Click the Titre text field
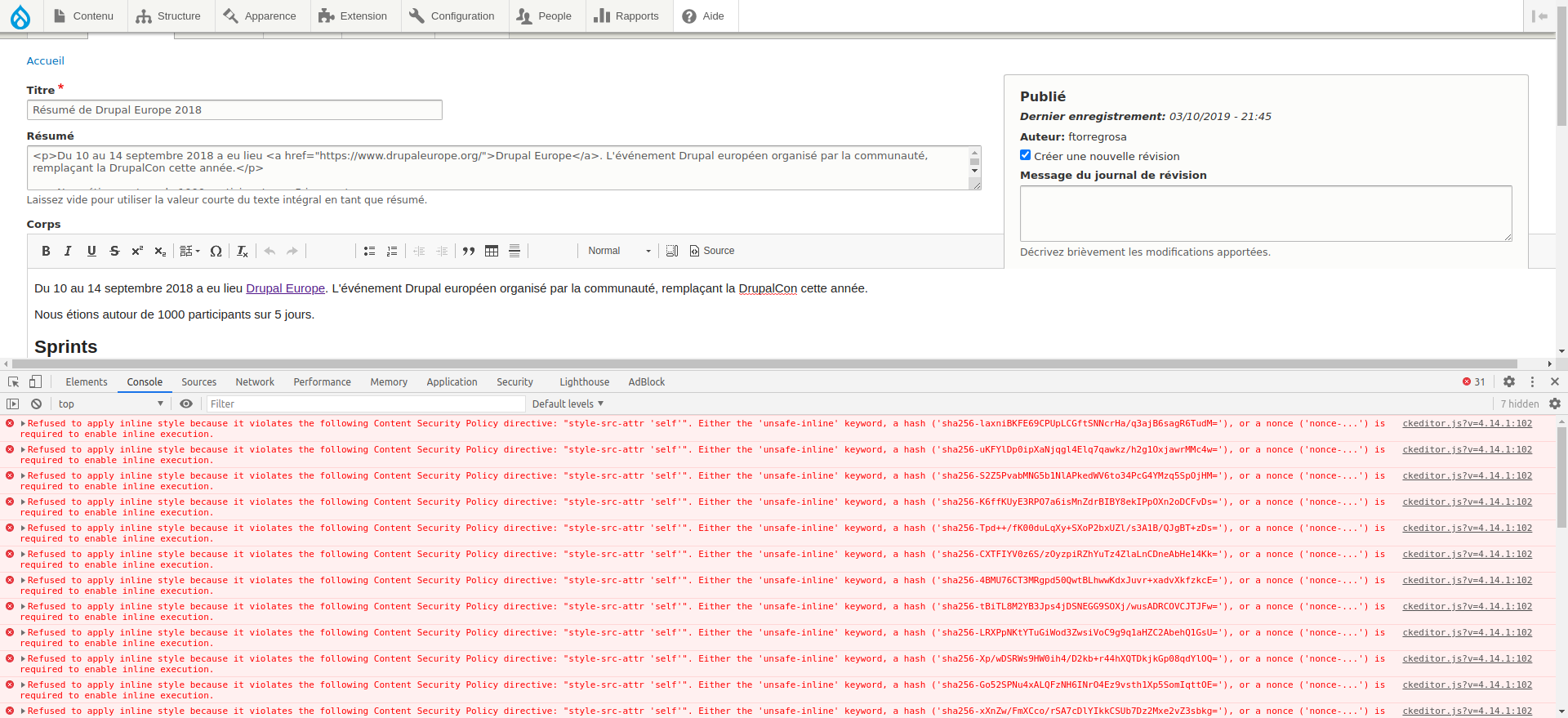Image resolution: width=1568 pixels, height=718 pixels. (x=234, y=109)
